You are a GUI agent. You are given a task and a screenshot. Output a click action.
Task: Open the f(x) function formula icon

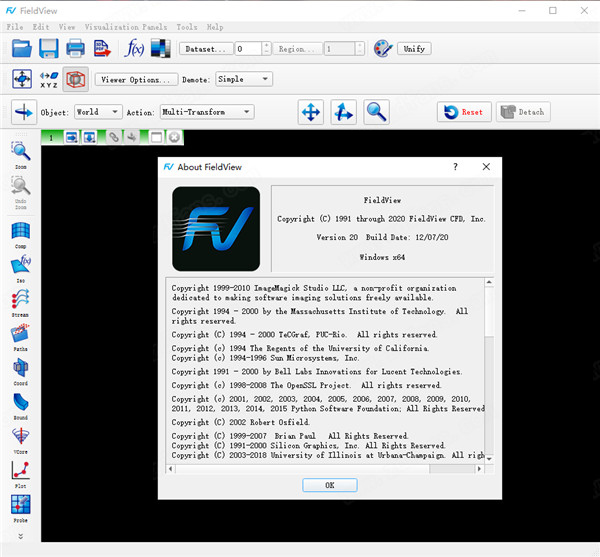[134, 49]
